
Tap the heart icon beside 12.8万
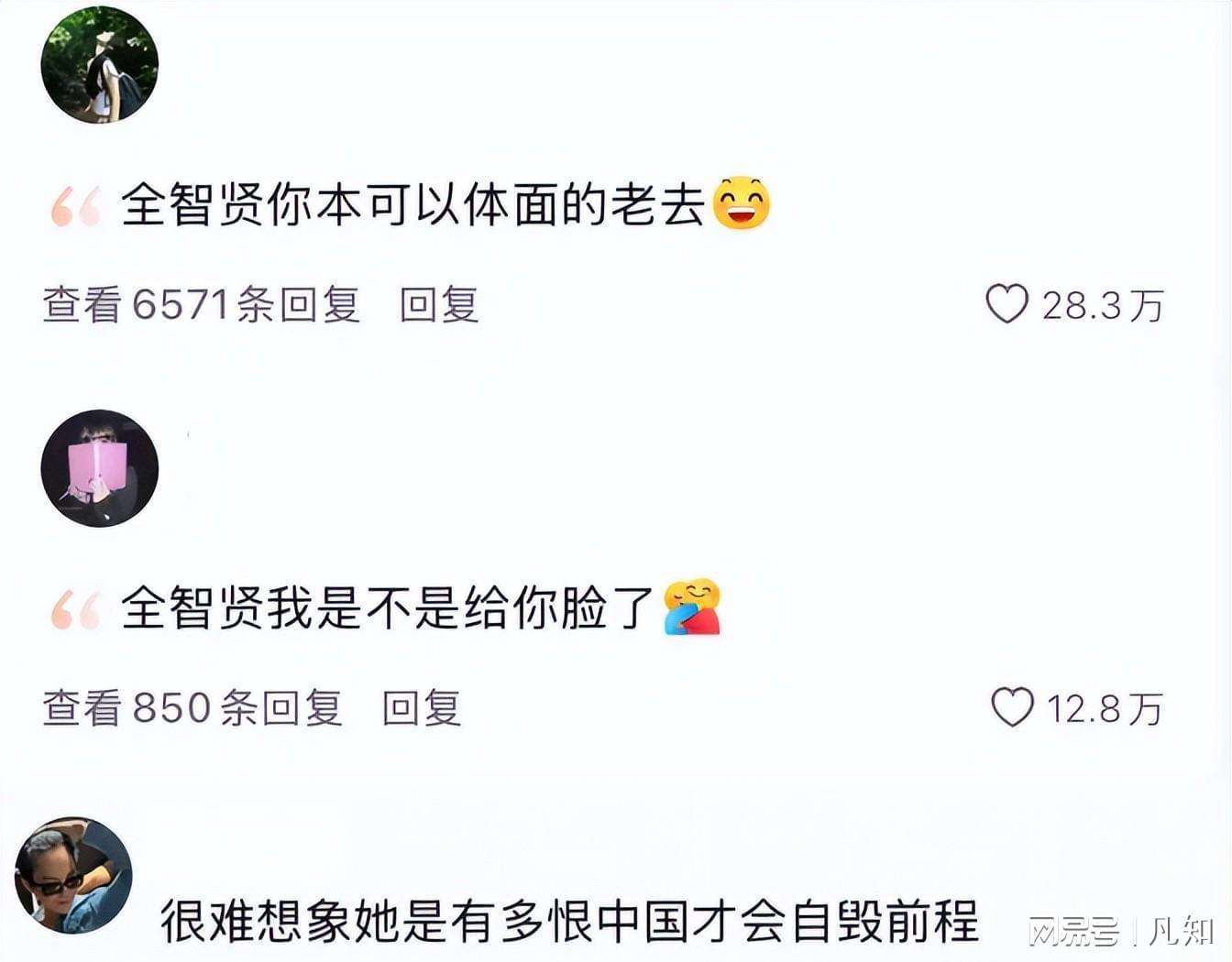pos(1013,707)
